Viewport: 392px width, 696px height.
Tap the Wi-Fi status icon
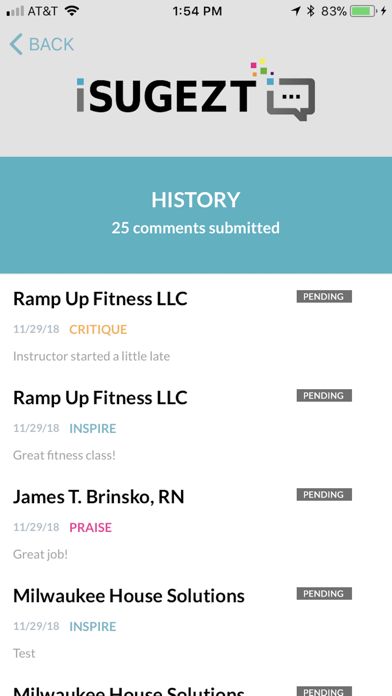click(71, 11)
